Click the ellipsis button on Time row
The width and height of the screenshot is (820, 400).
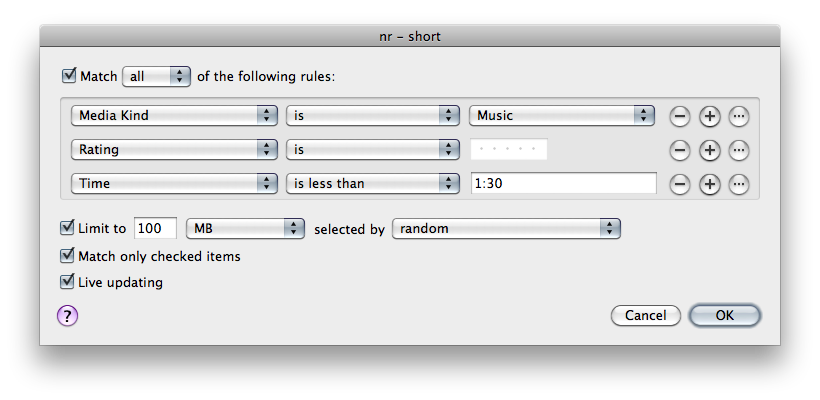738,184
